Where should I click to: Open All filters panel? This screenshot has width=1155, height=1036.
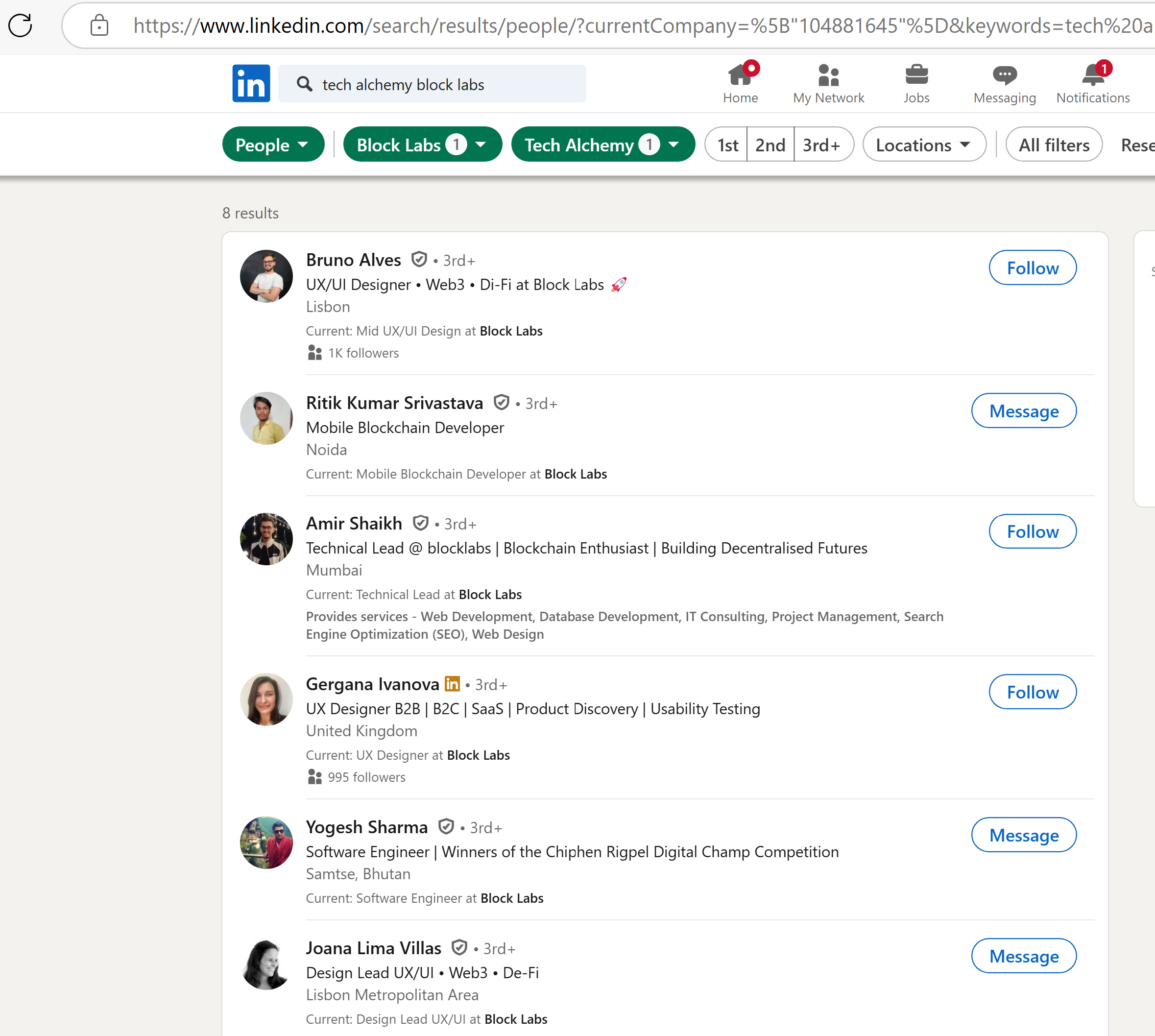click(x=1054, y=145)
